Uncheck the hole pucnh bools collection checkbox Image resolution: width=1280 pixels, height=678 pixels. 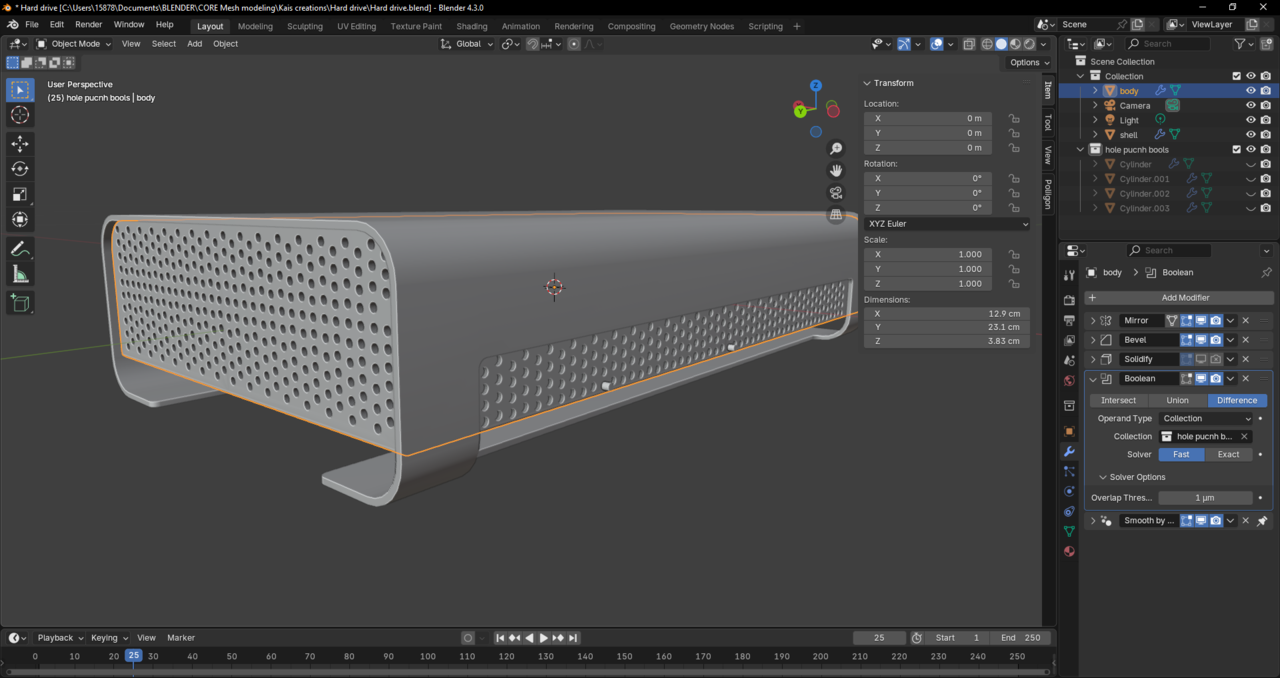tap(1237, 150)
